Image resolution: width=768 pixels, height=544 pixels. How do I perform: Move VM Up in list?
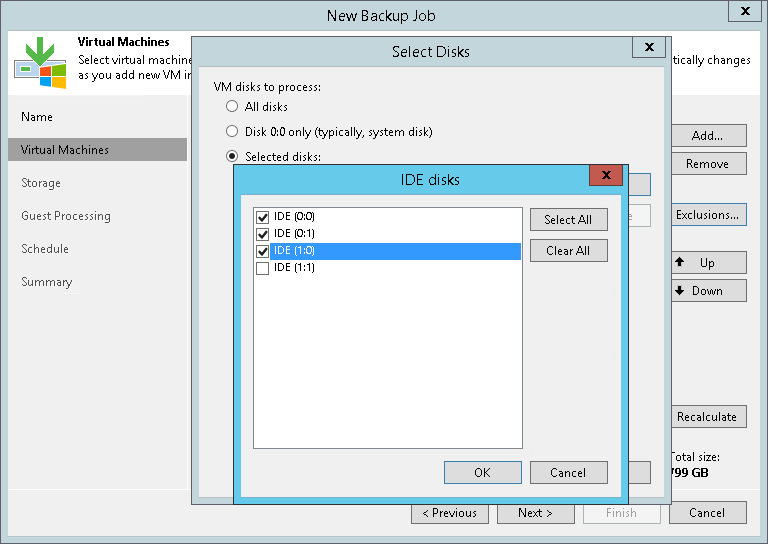(x=708, y=262)
